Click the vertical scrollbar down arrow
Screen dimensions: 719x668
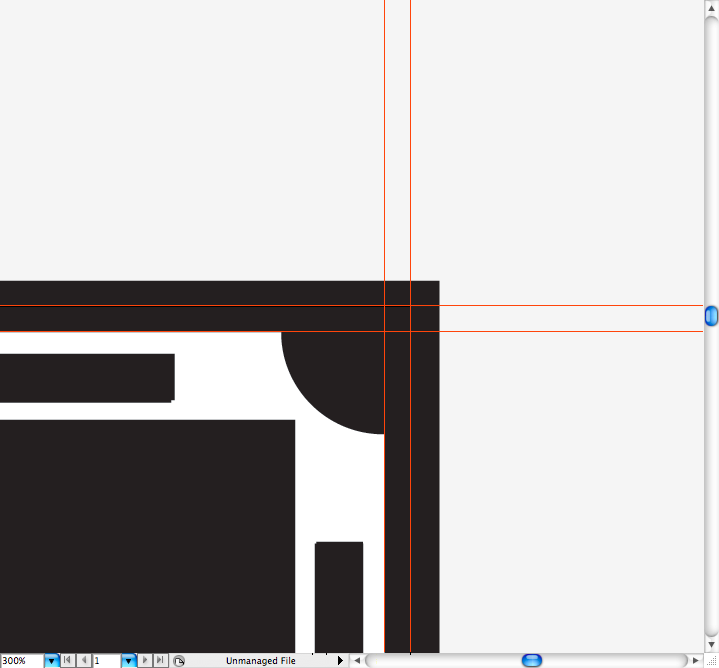coord(711,645)
